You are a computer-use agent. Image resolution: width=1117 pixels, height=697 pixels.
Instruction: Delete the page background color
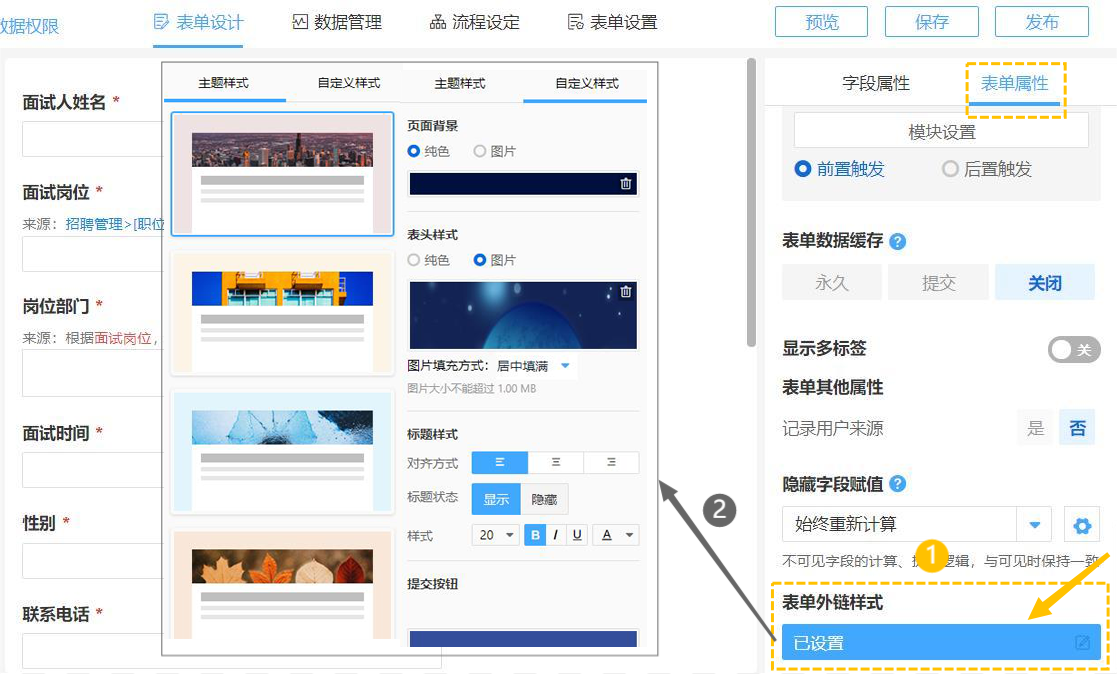tap(625, 184)
